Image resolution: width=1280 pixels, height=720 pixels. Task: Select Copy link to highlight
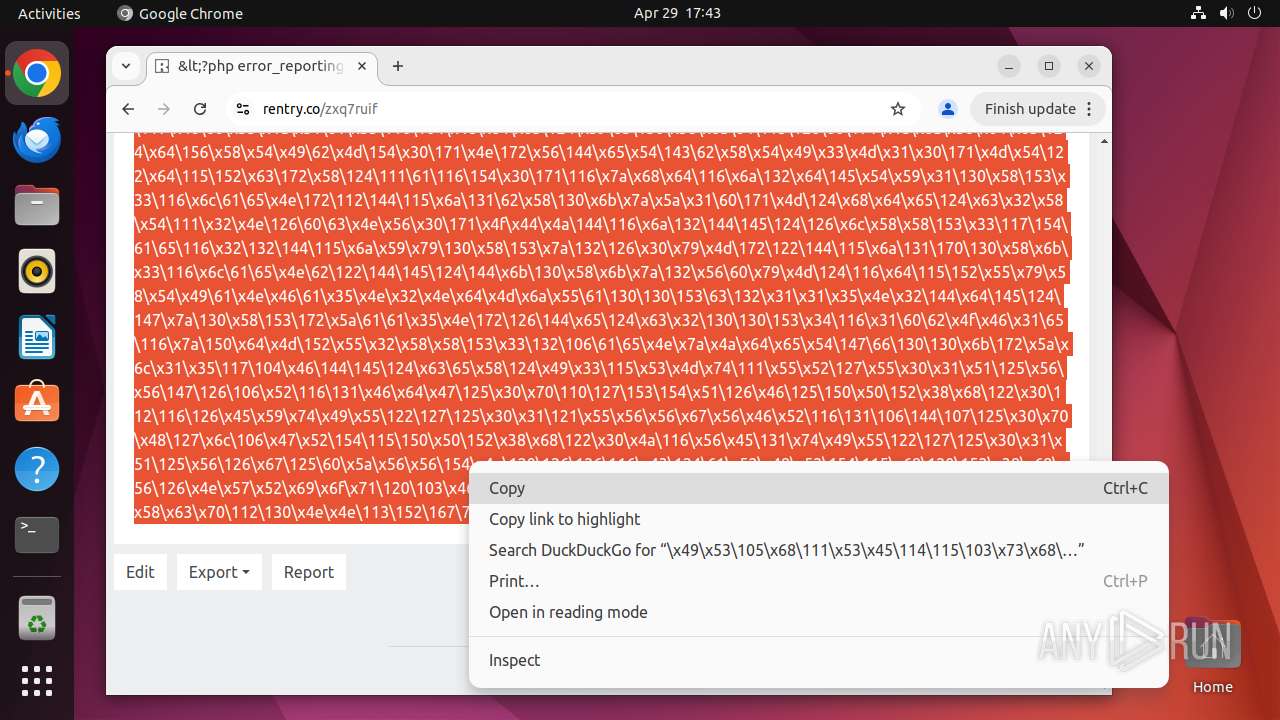(x=818, y=519)
